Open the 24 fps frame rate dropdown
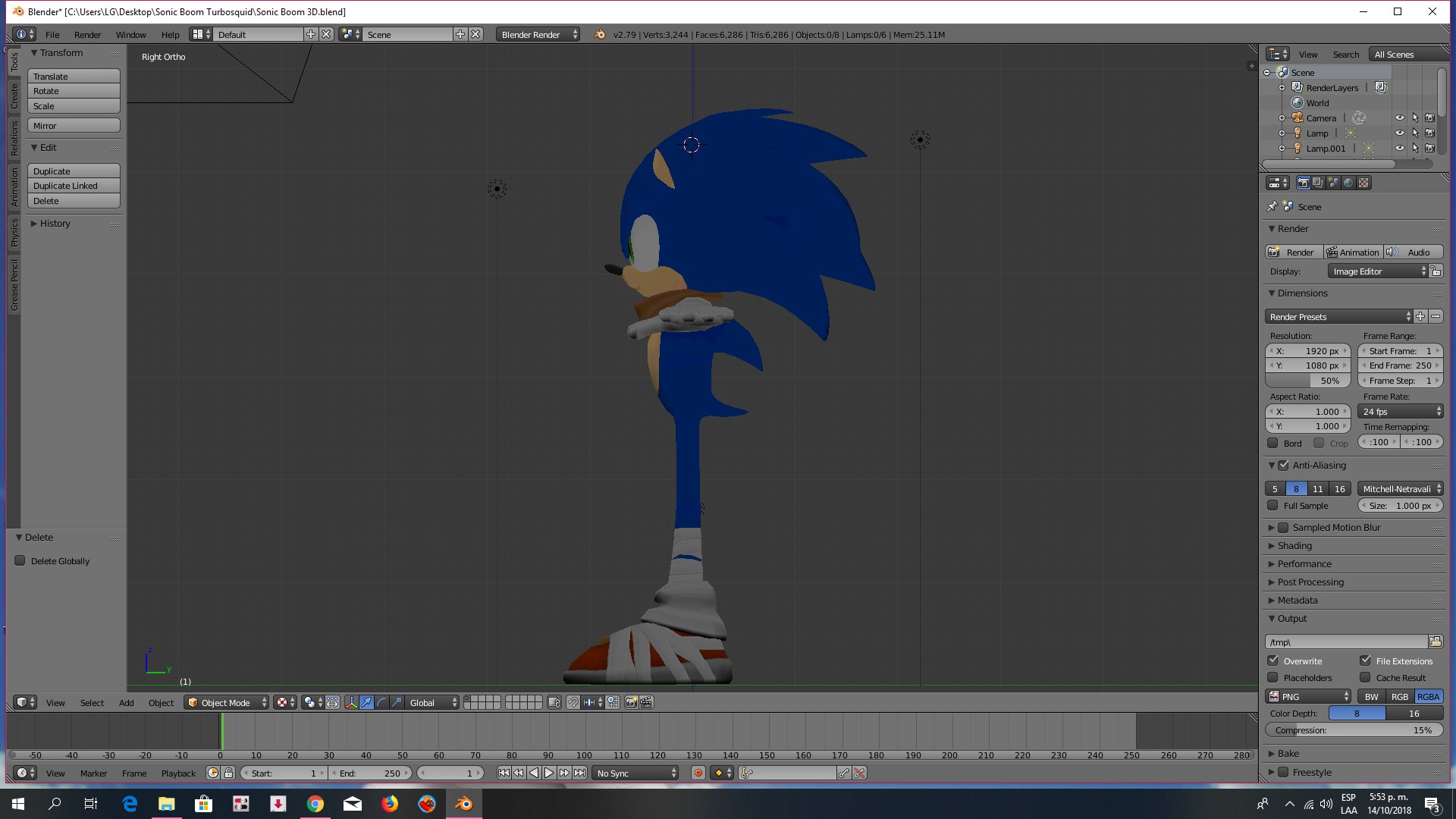The image size is (1456, 819). [x=1401, y=411]
